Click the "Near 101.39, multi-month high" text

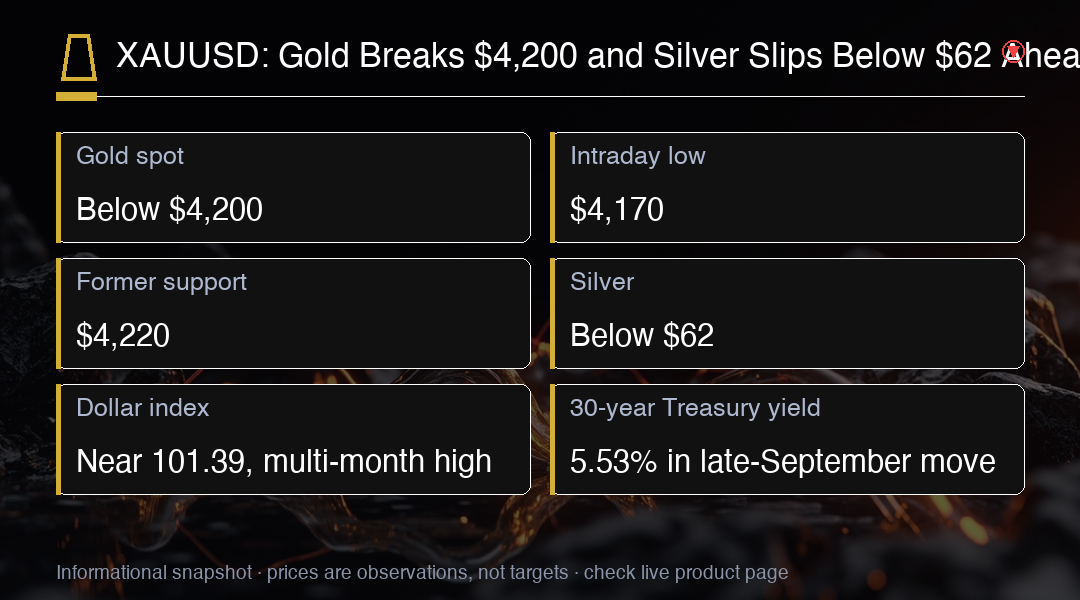pyautogui.click(x=284, y=462)
